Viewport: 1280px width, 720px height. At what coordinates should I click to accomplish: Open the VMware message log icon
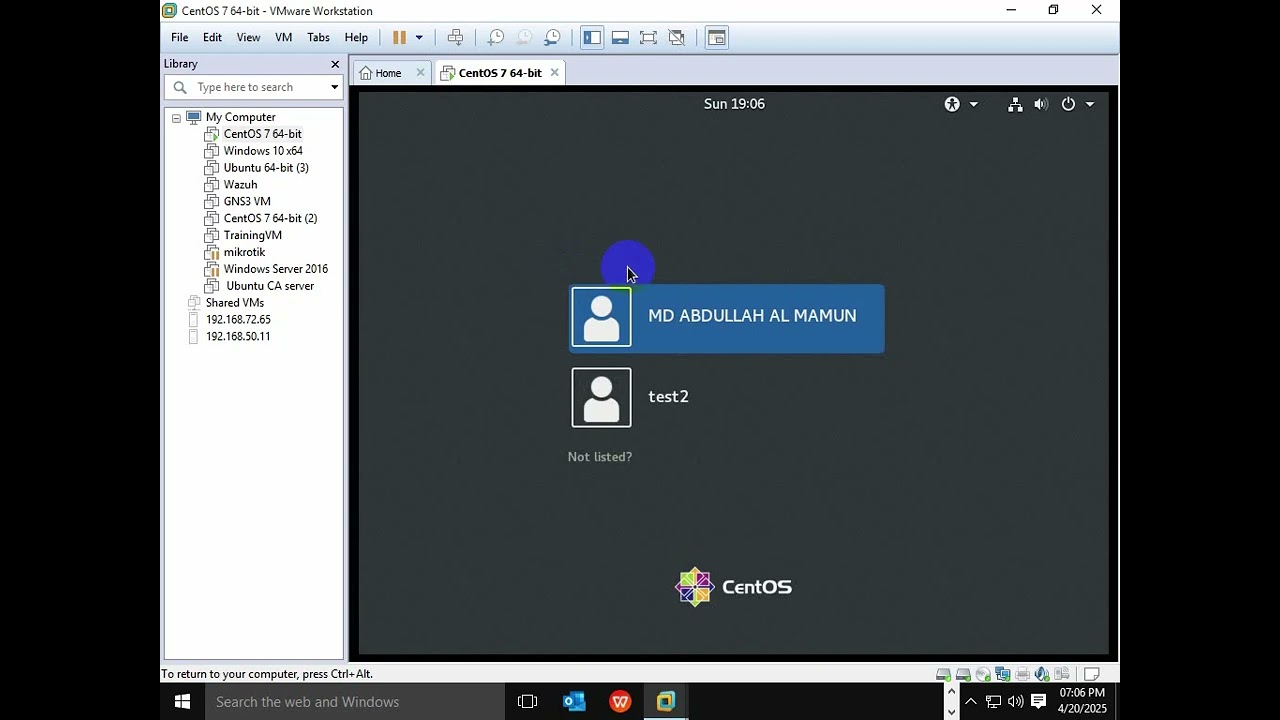pos(1092,674)
